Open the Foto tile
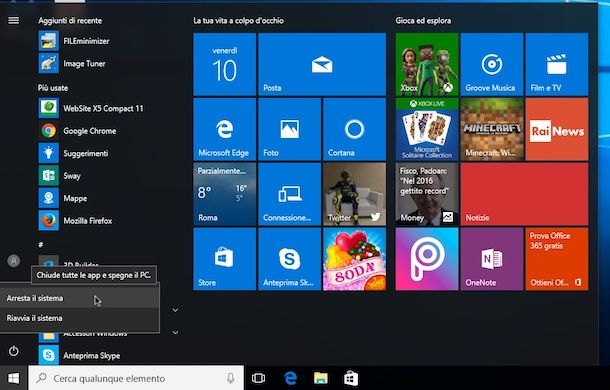This screenshot has width=610, height=390. tap(289, 129)
